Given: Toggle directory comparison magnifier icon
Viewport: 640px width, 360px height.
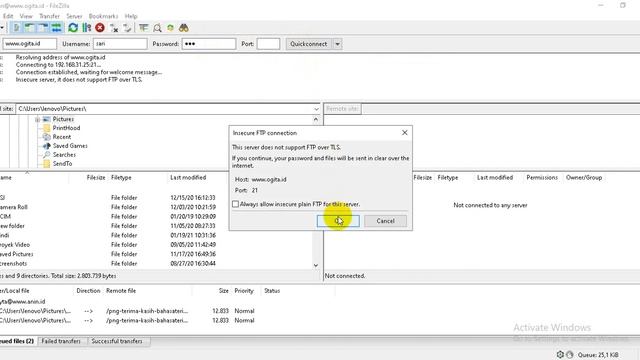Looking at the screenshot, I should 157,28.
